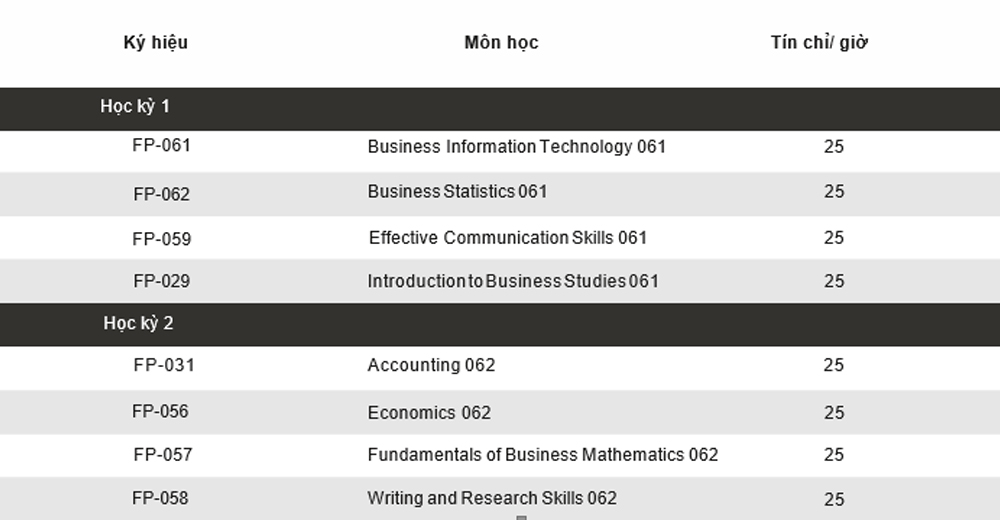The width and height of the screenshot is (1000, 520).
Task: Click course code FP-062
Action: [161, 194]
